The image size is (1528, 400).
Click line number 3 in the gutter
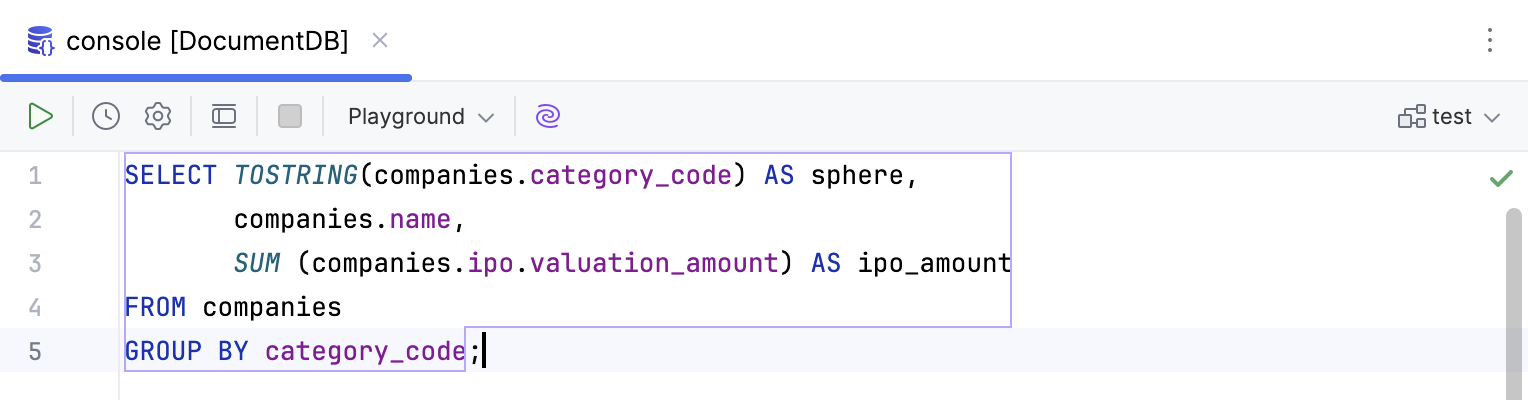tap(35, 264)
